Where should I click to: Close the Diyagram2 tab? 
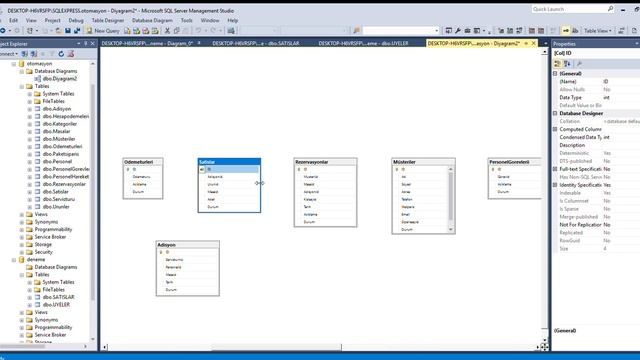pyautogui.click(x=533, y=43)
